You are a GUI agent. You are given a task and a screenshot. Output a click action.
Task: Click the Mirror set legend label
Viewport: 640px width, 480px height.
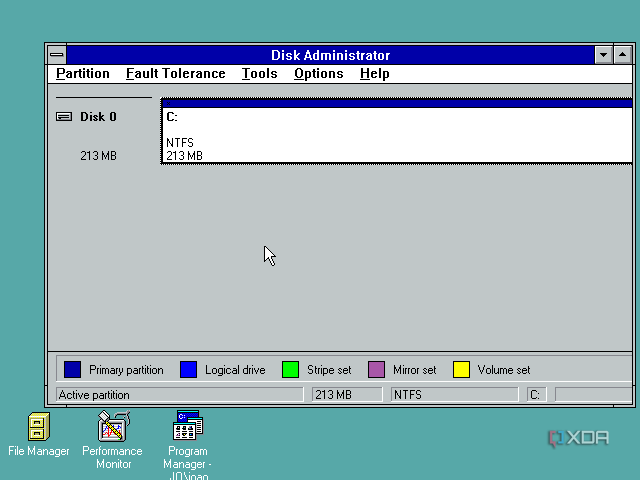(x=415, y=370)
